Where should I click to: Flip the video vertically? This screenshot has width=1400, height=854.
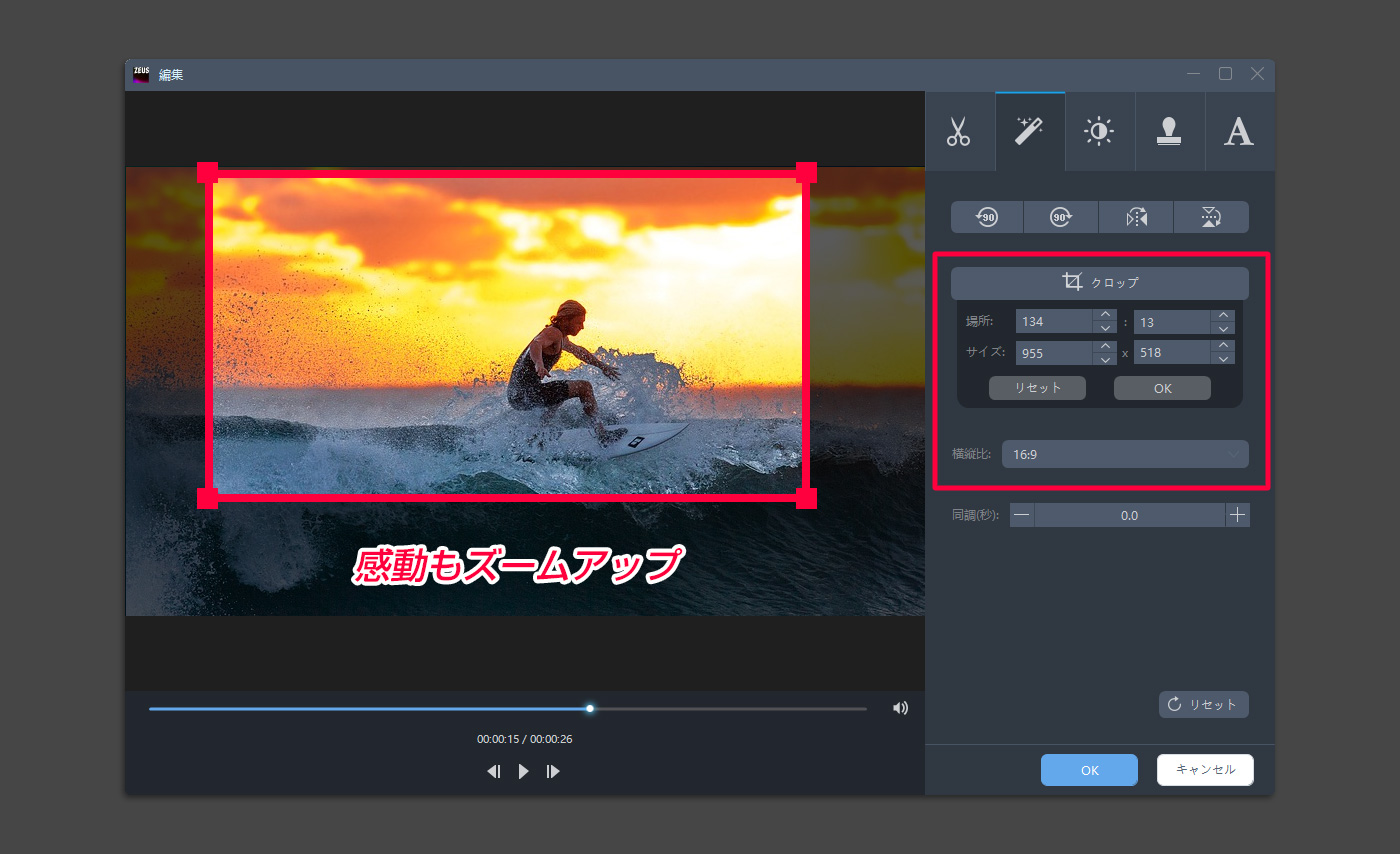point(1211,217)
